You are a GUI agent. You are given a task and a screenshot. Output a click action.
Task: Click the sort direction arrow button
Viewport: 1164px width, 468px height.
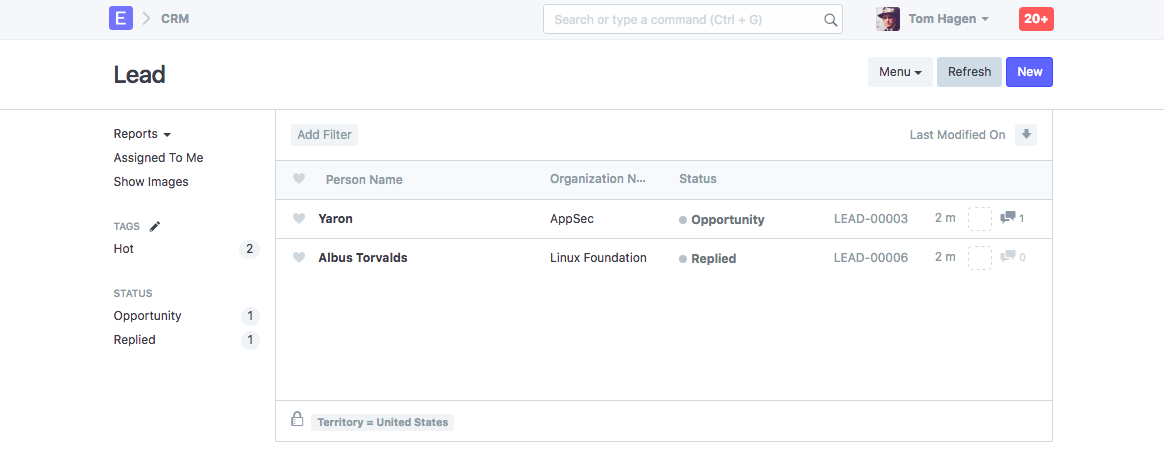[x=1026, y=134]
